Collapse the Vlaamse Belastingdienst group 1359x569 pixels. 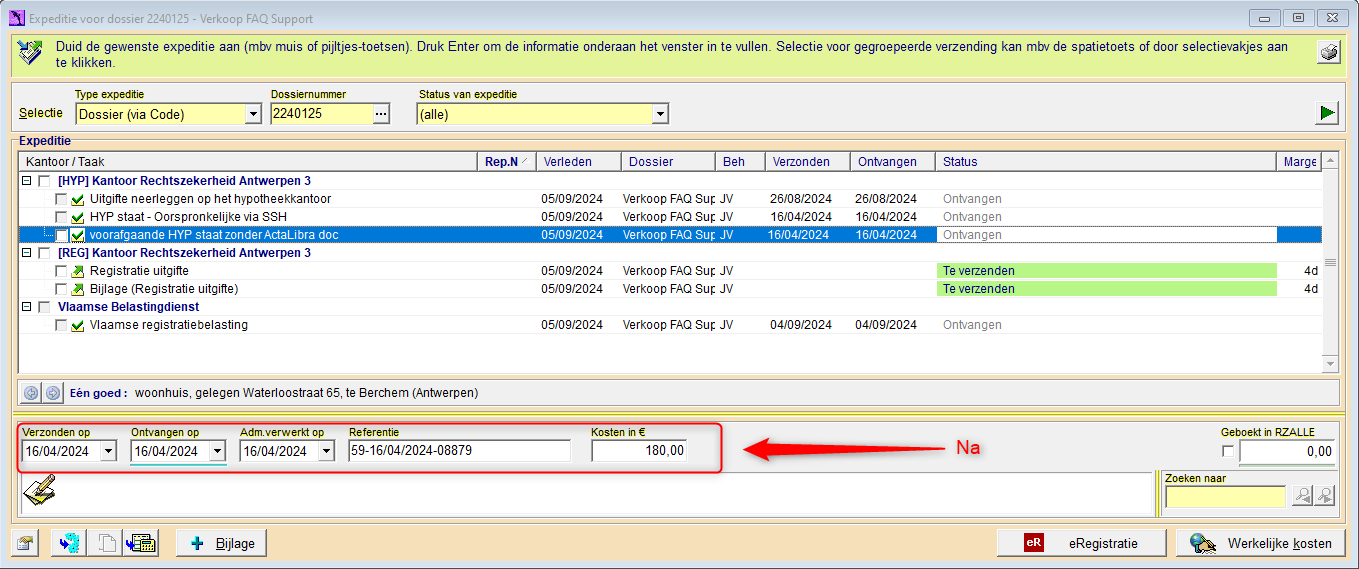click(x=26, y=307)
